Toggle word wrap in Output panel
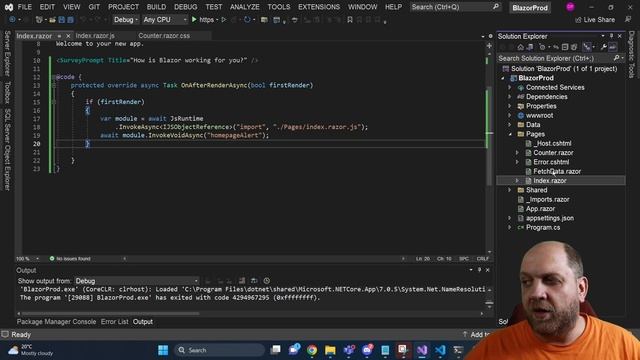The image size is (640, 360). pos(254,281)
